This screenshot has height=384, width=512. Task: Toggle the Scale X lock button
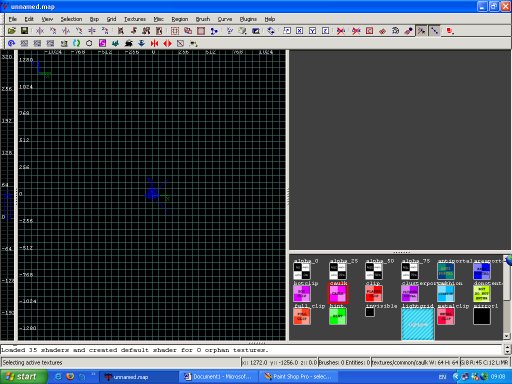[x=300, y=31]
